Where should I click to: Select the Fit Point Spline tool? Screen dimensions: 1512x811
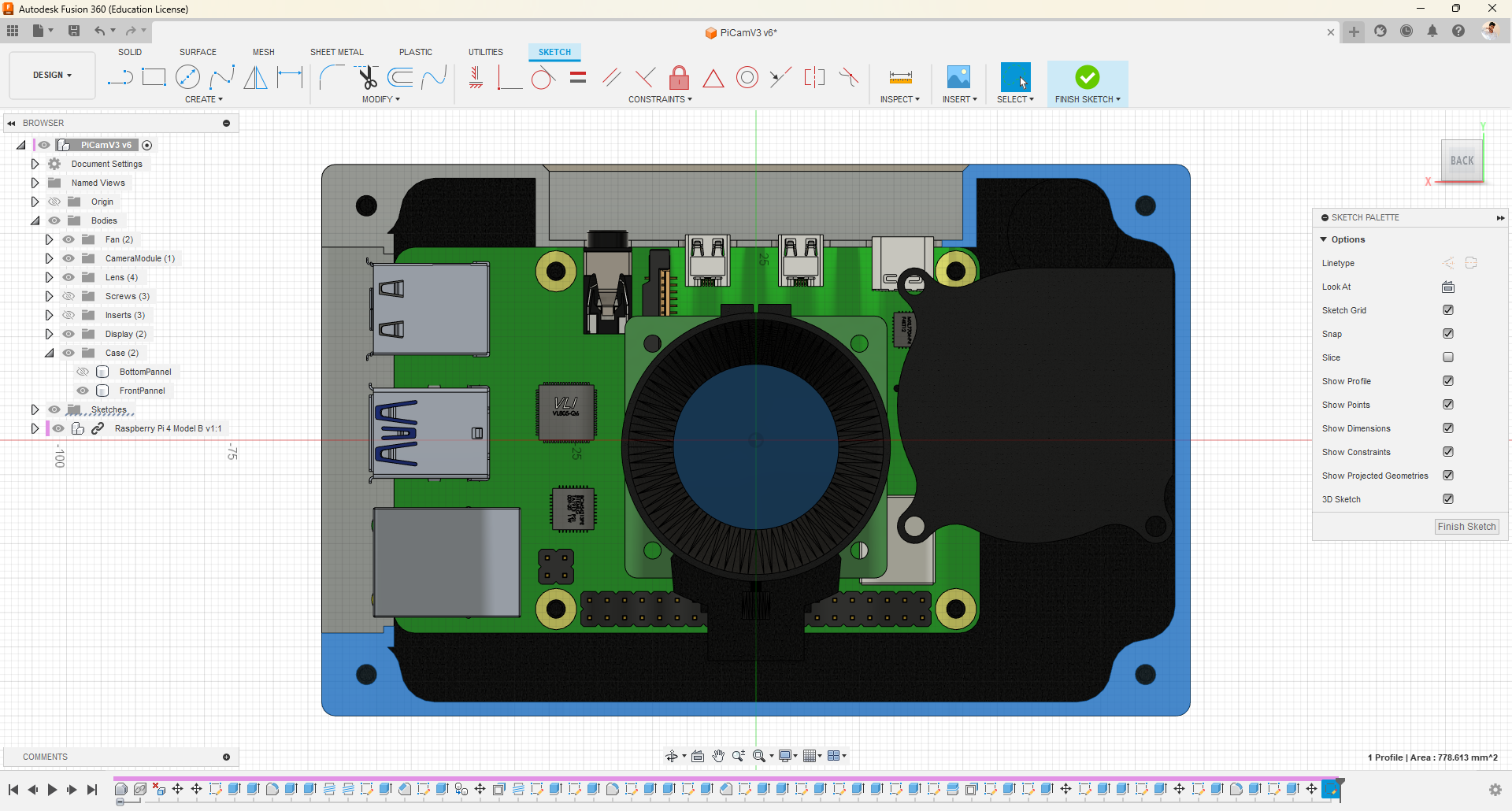[x=222, y=77]
